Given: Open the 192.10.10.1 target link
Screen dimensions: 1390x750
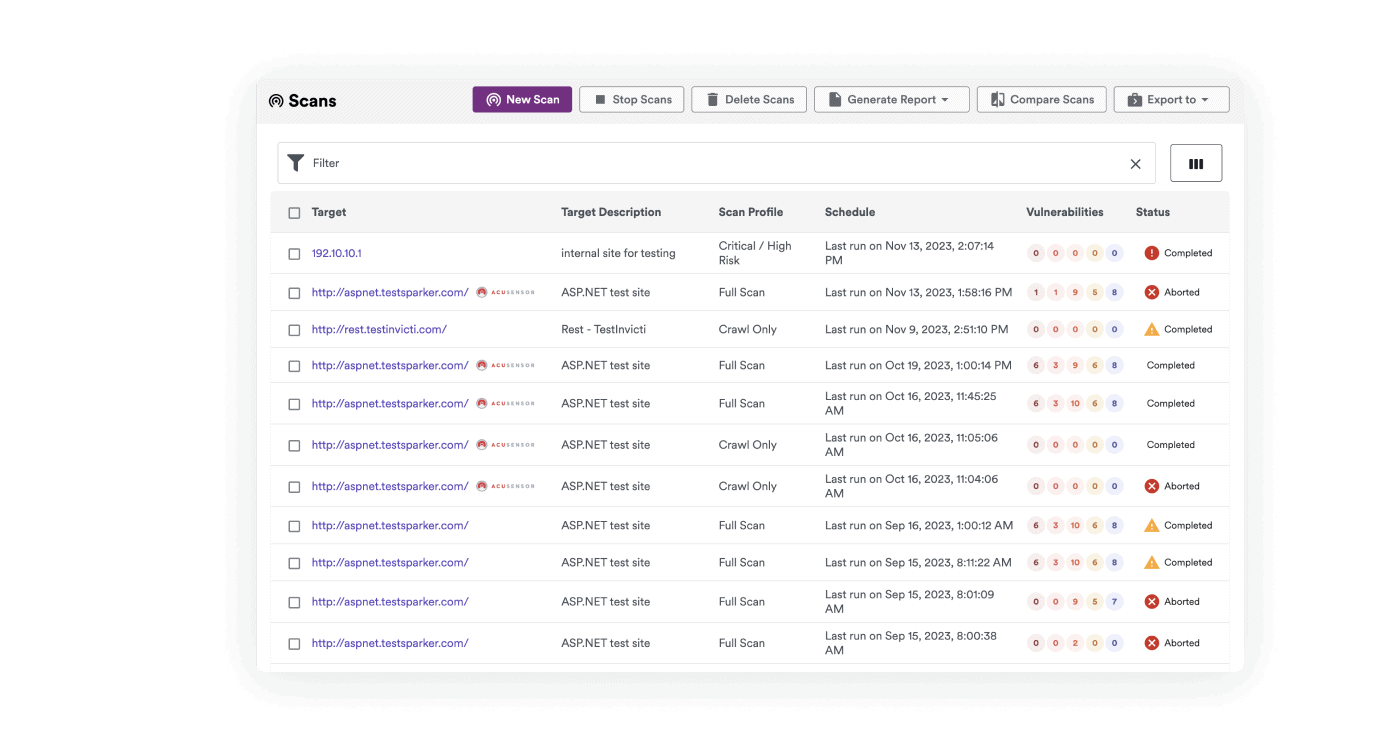Looking at the screenshot, I should pyautogui.click(x=337, y=253).
